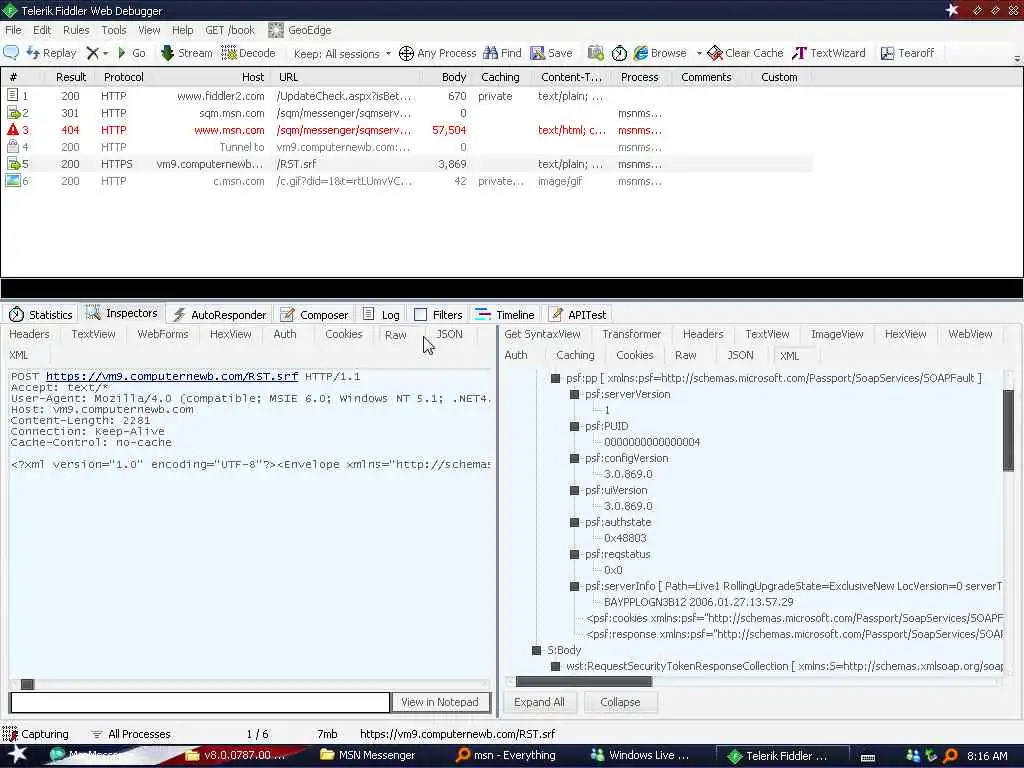Click View in Notepad button
Screen dimensions: 1024x768
(x=440, y=702)
